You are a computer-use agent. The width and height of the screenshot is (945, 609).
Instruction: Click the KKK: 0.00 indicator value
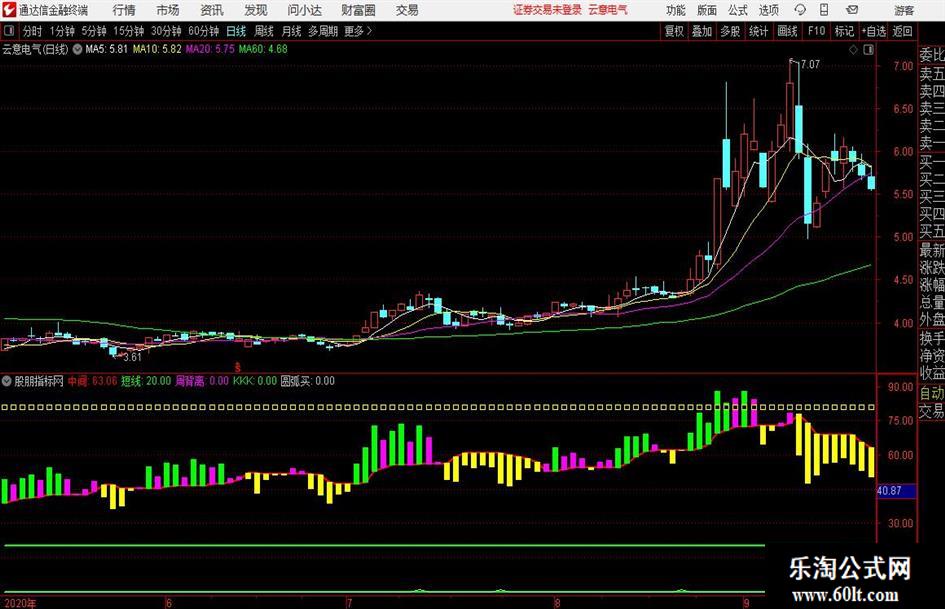click(255, 381)
